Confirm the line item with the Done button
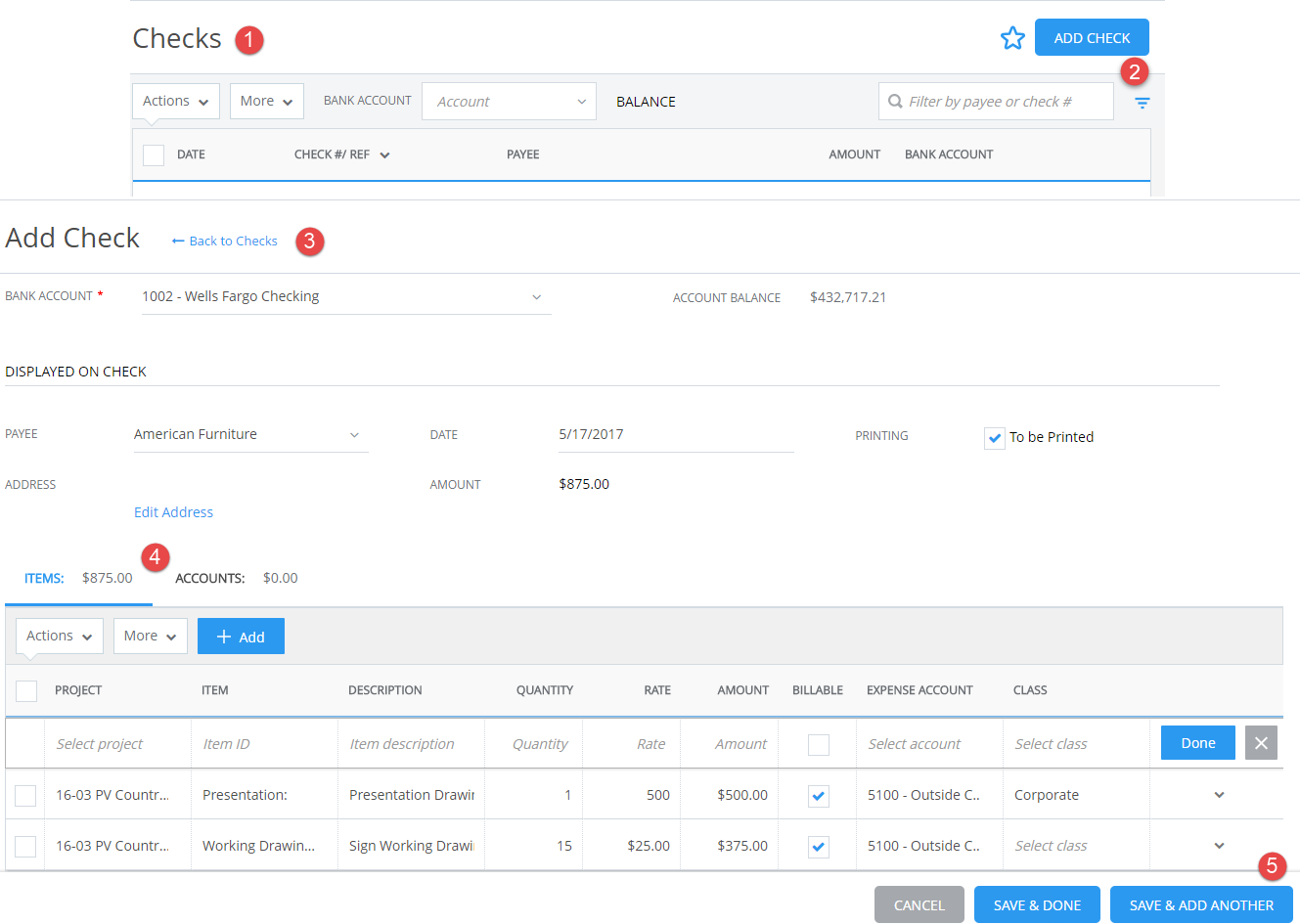The width and height of the screenshot is (1300, 924). point(1197,742)
